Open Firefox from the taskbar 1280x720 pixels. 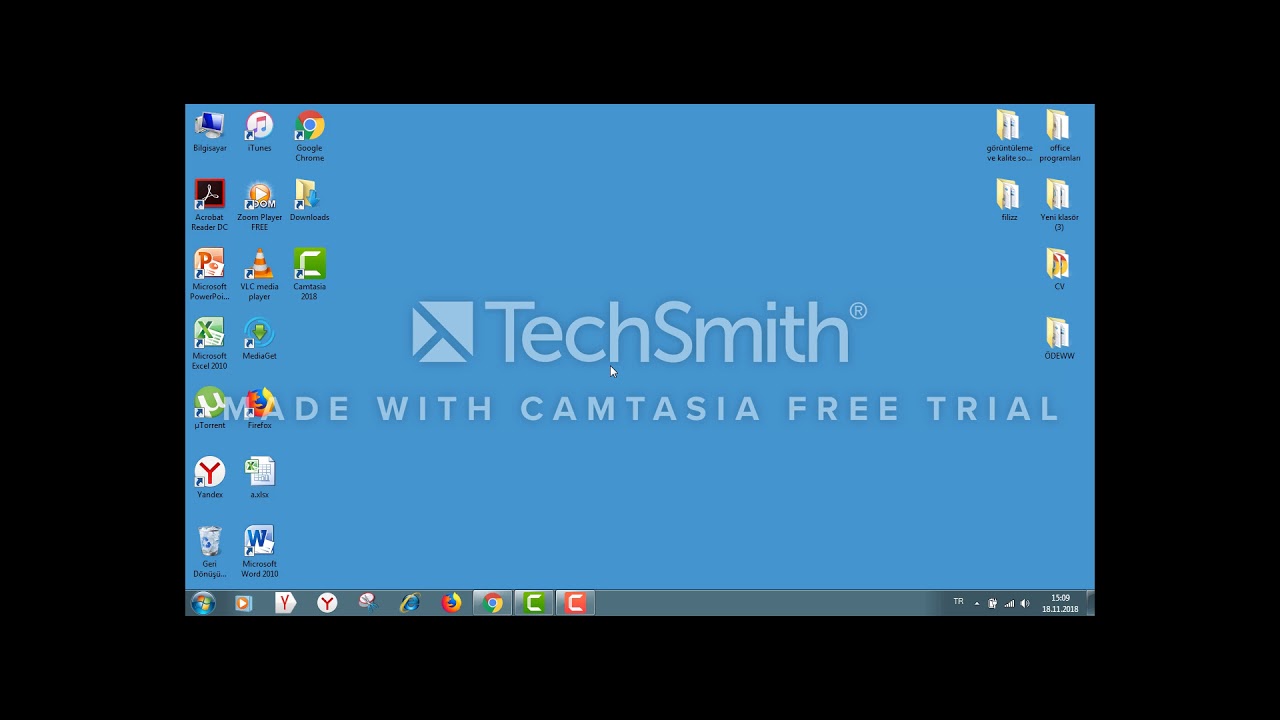tap(452, 603)
